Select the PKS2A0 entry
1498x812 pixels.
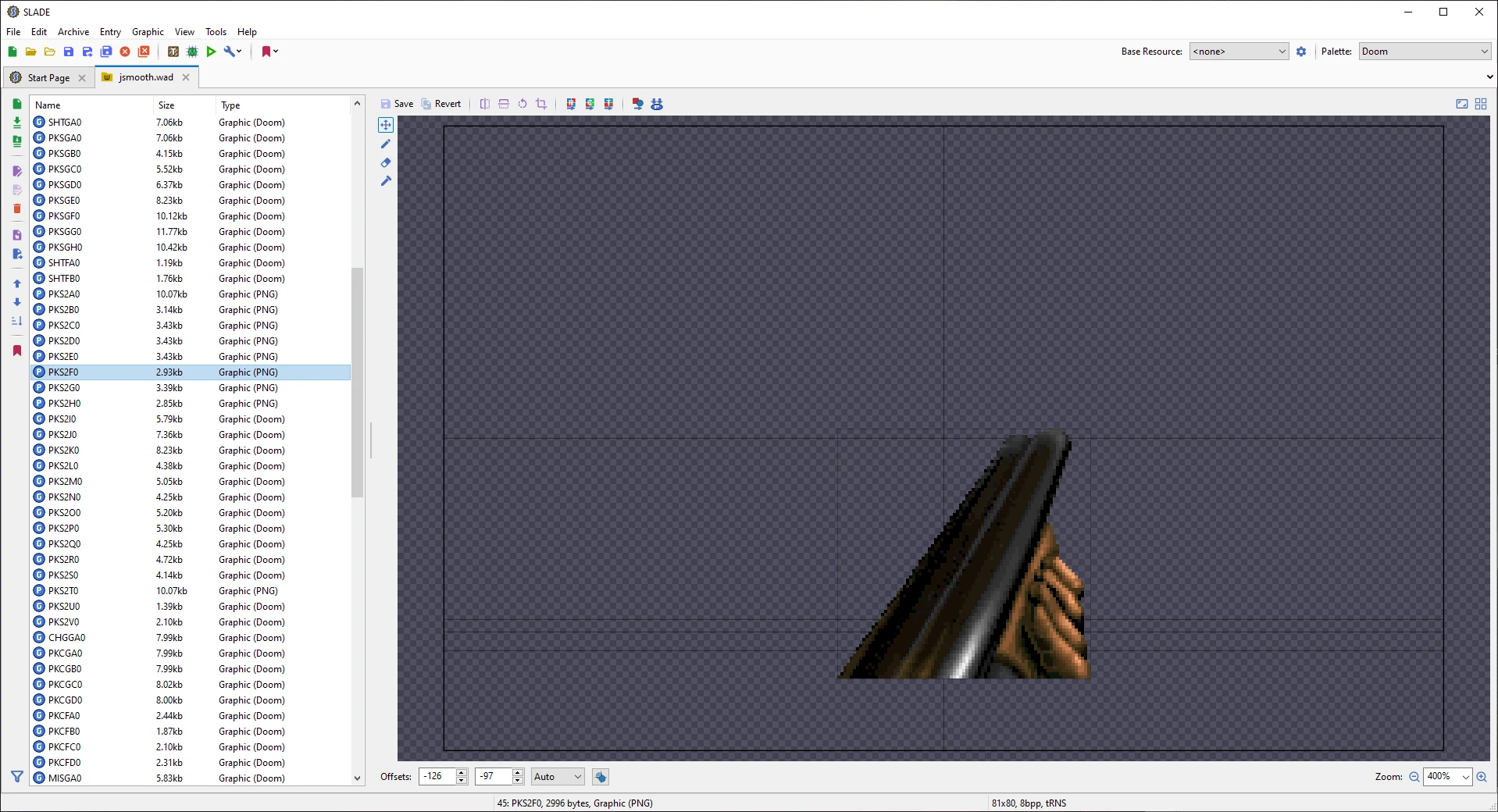(191, 294)
